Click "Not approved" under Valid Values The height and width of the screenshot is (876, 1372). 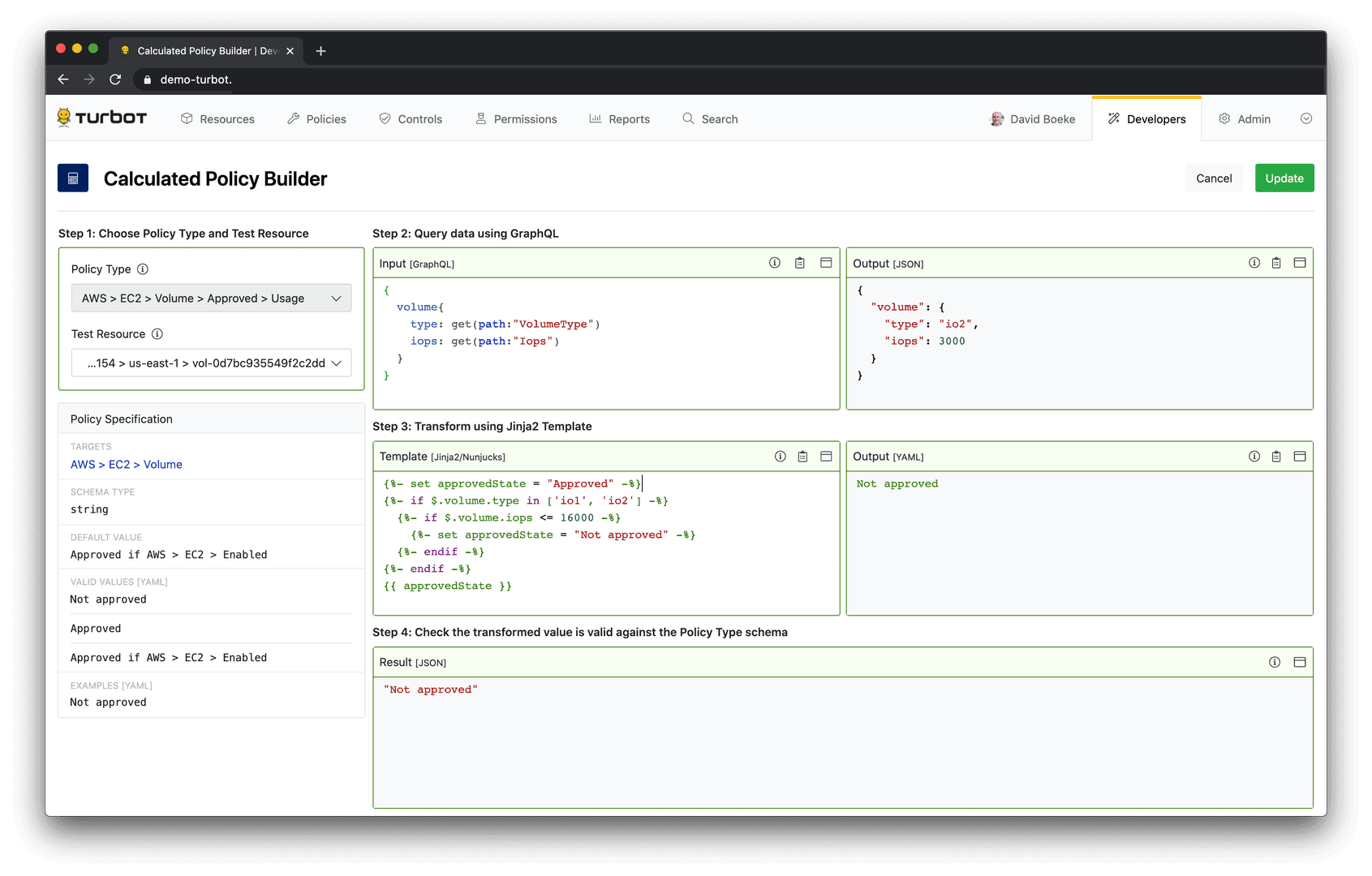click(109, 599)
